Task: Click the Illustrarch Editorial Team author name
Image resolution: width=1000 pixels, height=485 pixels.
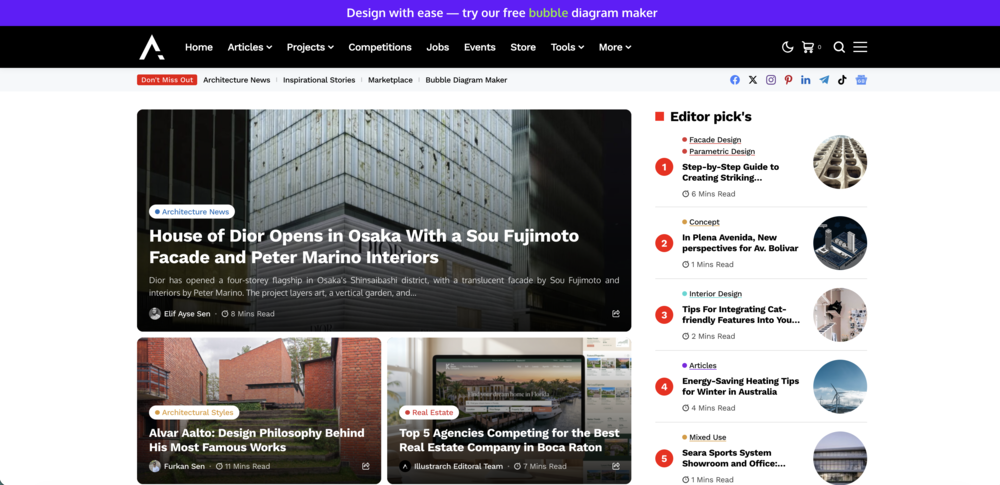Action: click(x=458, y=466)
